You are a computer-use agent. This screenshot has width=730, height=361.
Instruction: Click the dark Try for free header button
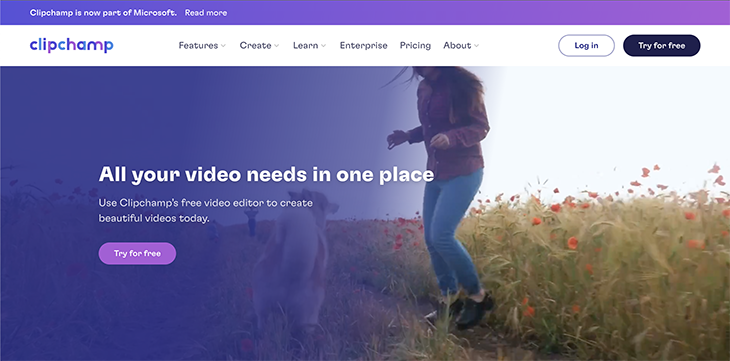(x=662, y=45)
